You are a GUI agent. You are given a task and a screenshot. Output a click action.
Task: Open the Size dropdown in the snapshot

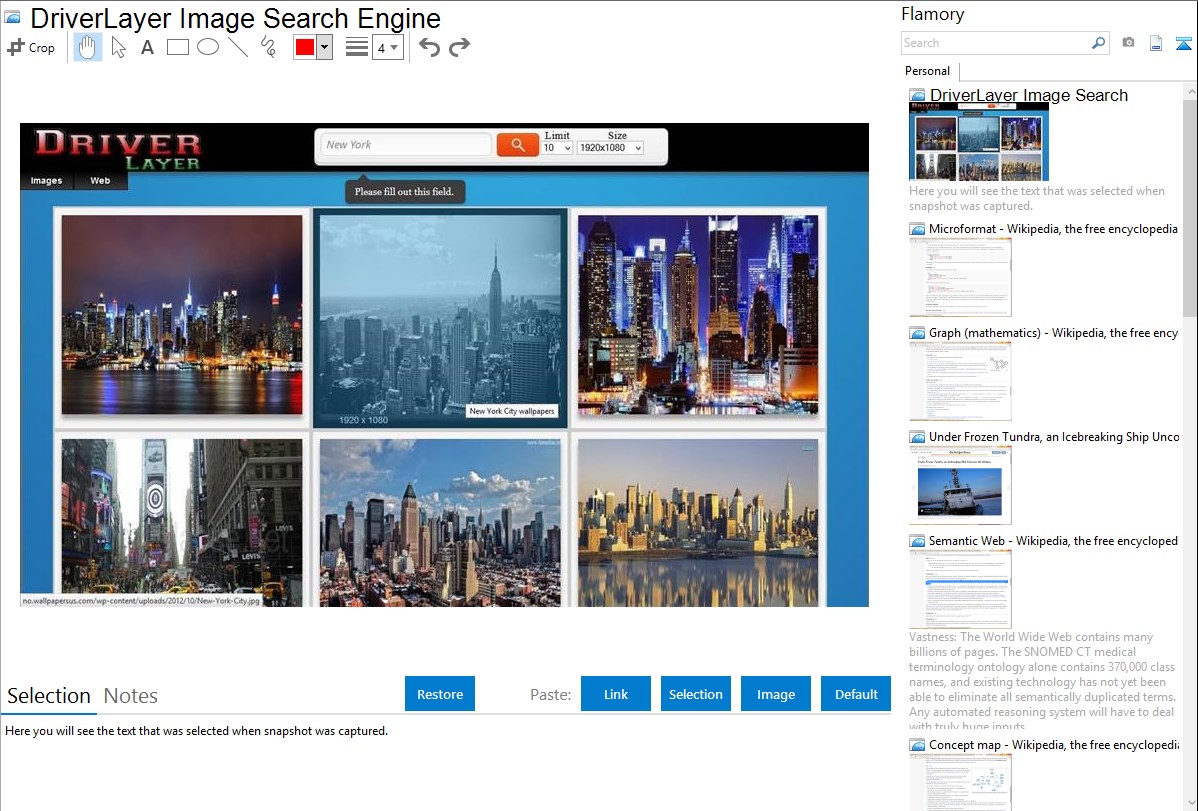point(609,148)
